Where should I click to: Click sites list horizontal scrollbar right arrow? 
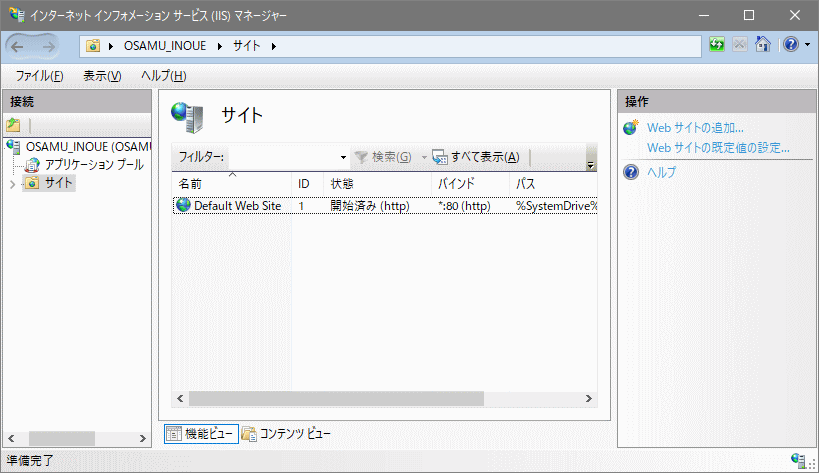coord(589,399)
